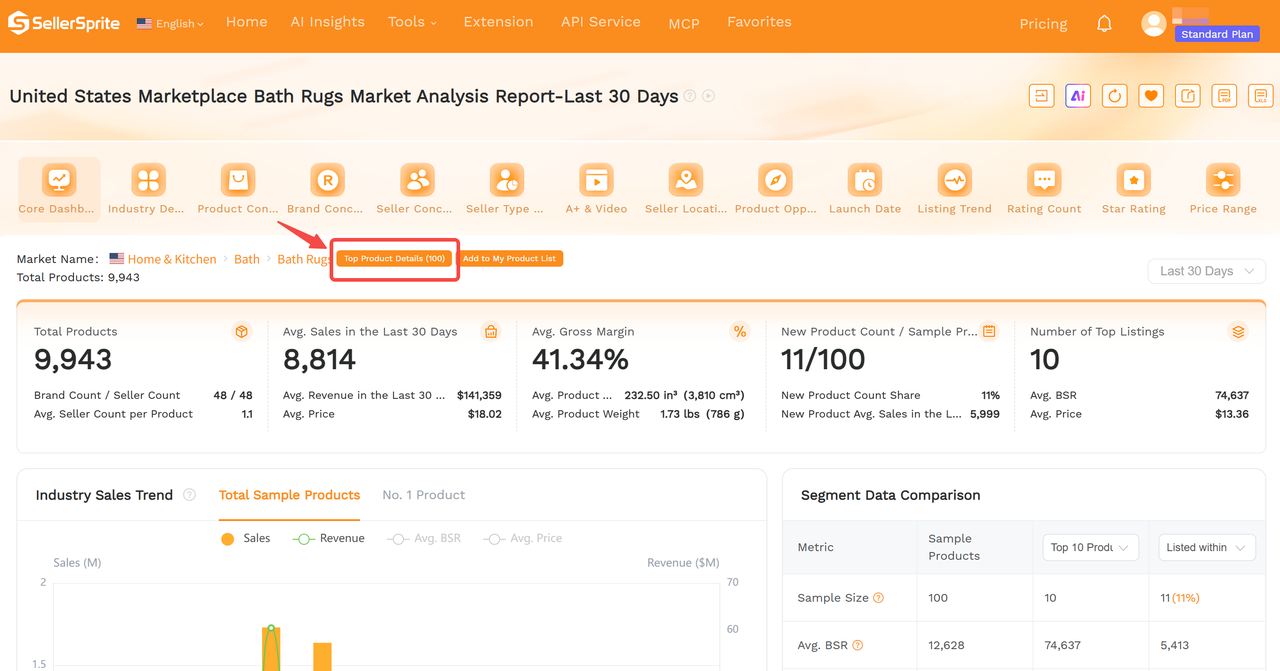Viewport: 1280px width, 671px height.
Task: Click the user avatar icon
Action: point(1154,24)
